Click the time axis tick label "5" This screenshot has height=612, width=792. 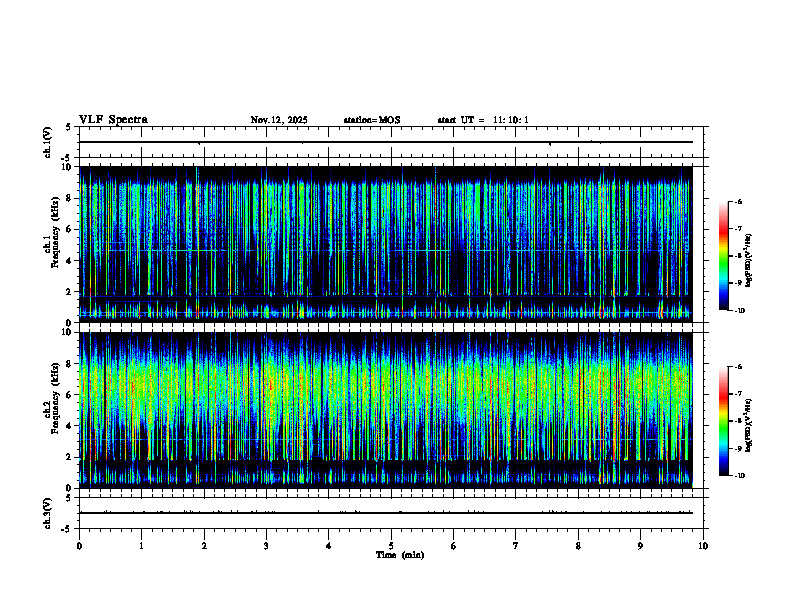click(391, 546)
